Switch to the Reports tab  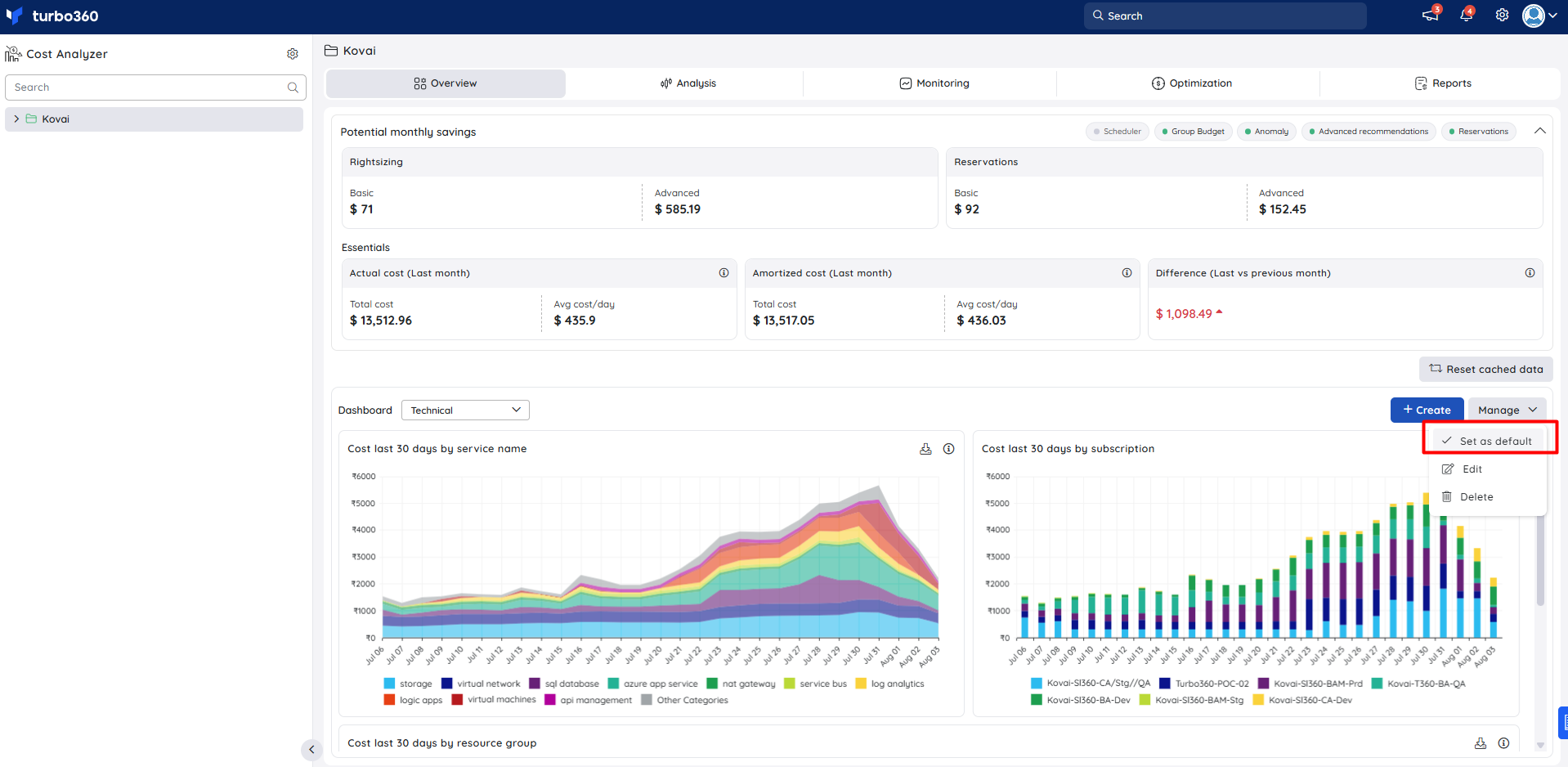click(x=1443, y=83)
